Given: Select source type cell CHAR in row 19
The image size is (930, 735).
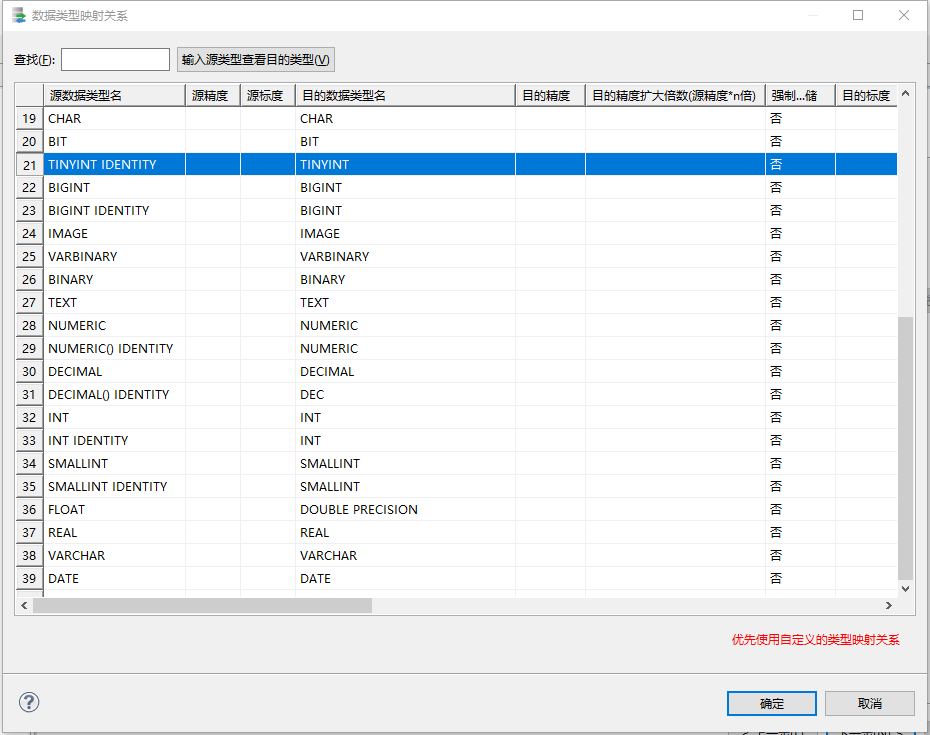Looking at the screenshot, I should click(x=114, y=119).
